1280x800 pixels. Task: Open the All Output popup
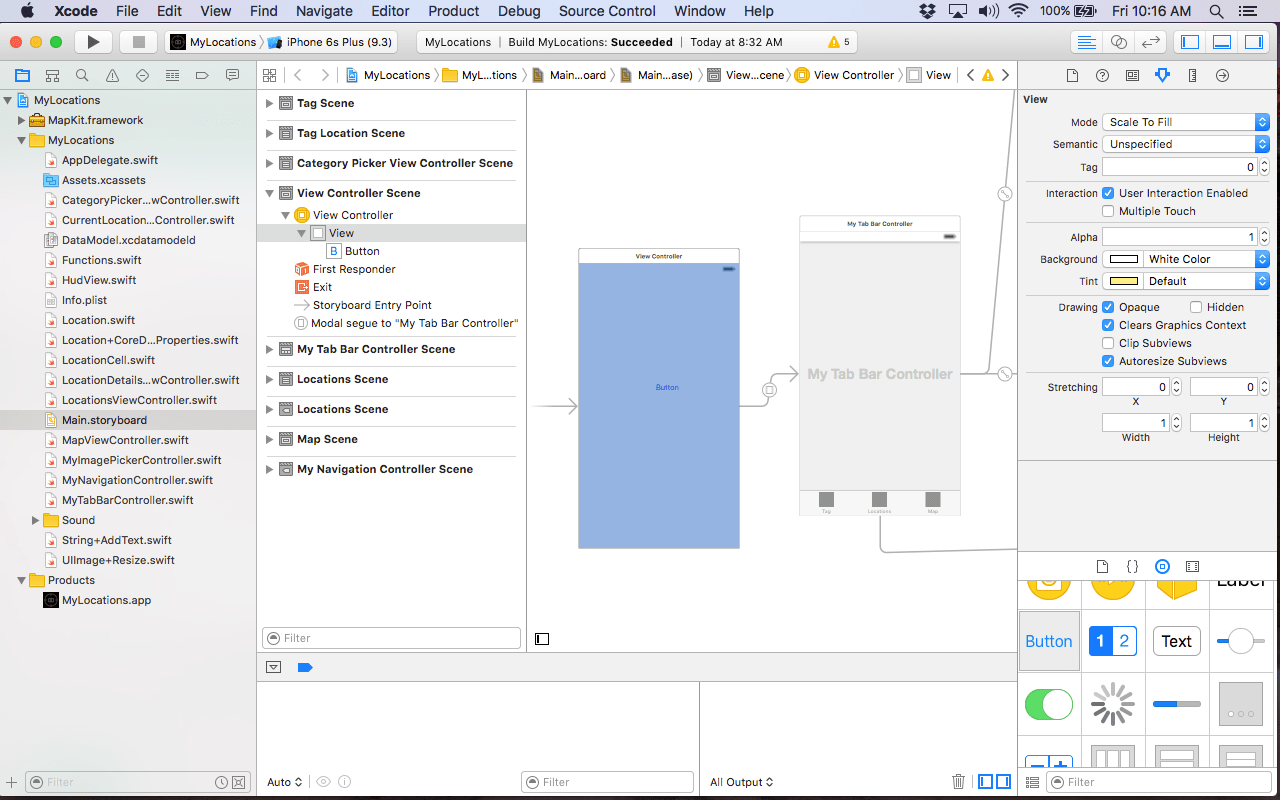pos(742,782)
